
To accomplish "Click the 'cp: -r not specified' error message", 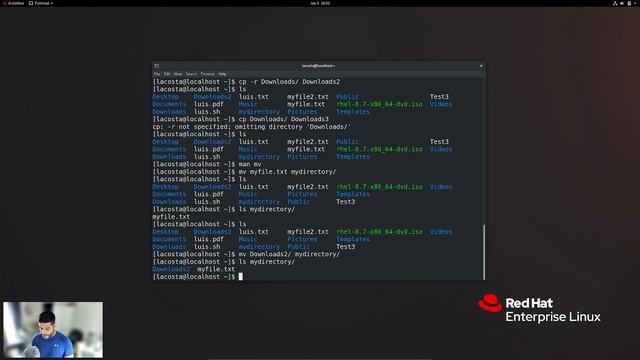I will pos(252,127).
